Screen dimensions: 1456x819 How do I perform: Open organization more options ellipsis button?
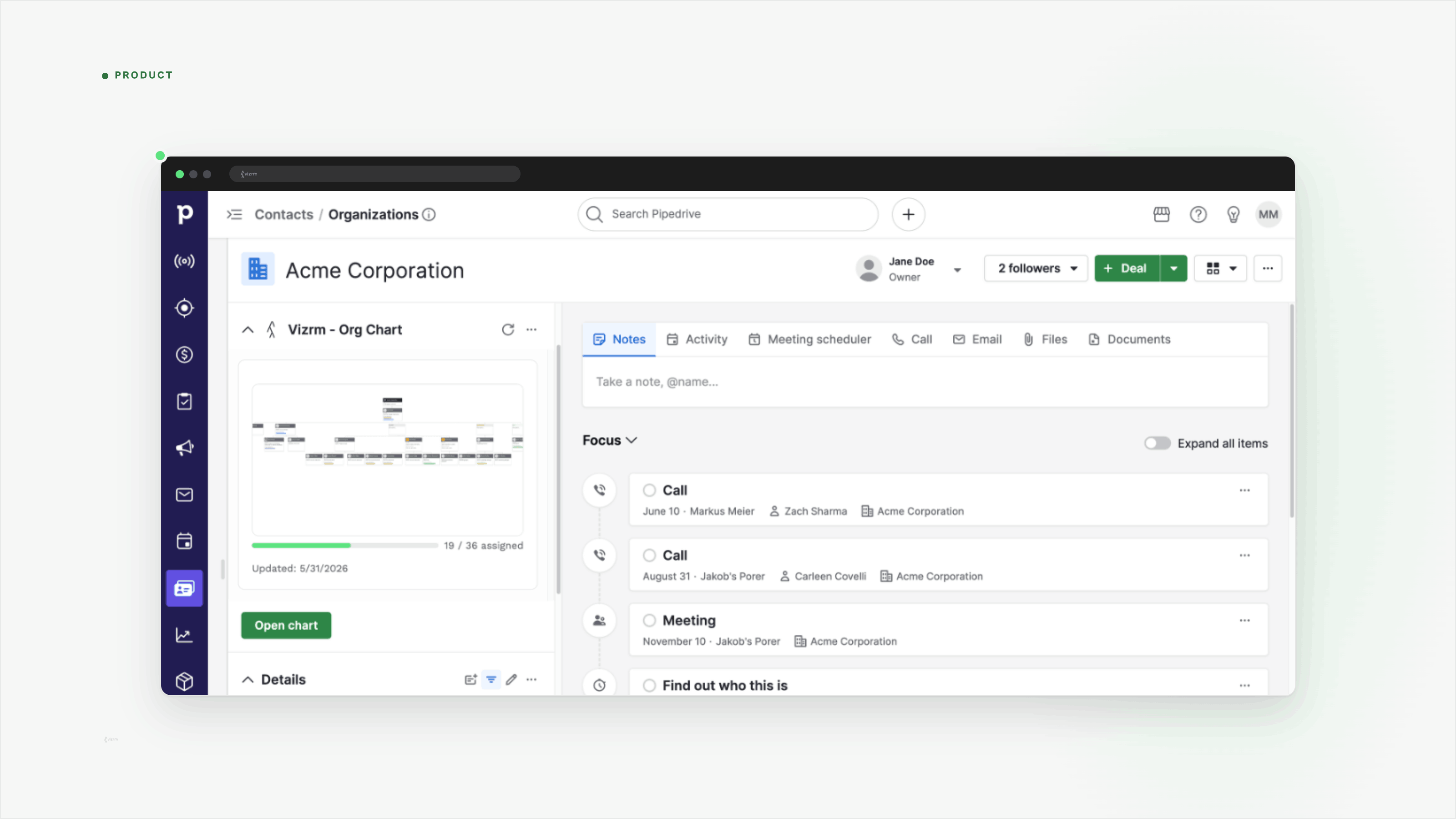1268,268
